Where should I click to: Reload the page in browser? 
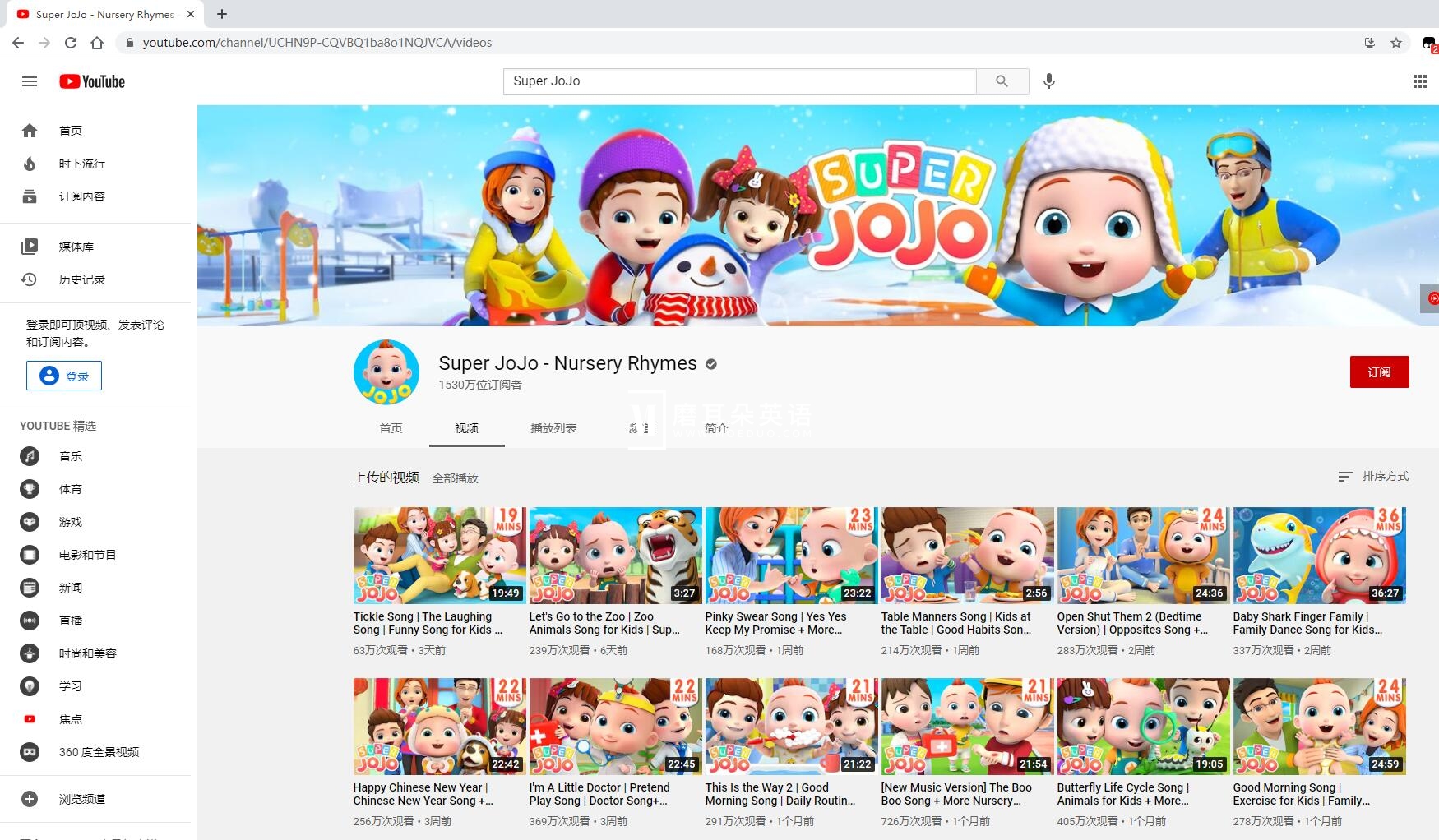click(71, 43)
